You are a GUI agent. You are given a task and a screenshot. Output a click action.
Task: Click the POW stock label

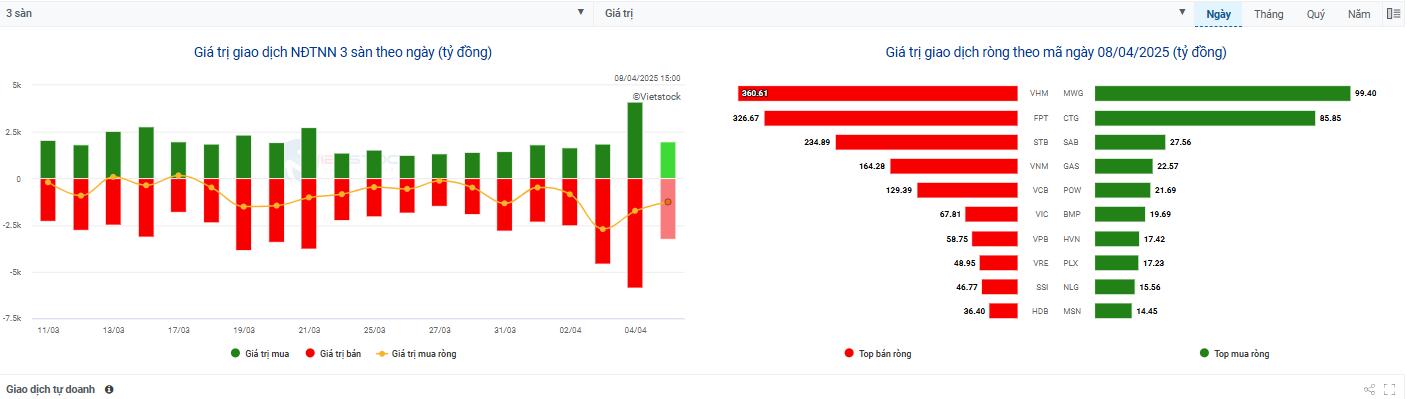tap(1072, 190)
